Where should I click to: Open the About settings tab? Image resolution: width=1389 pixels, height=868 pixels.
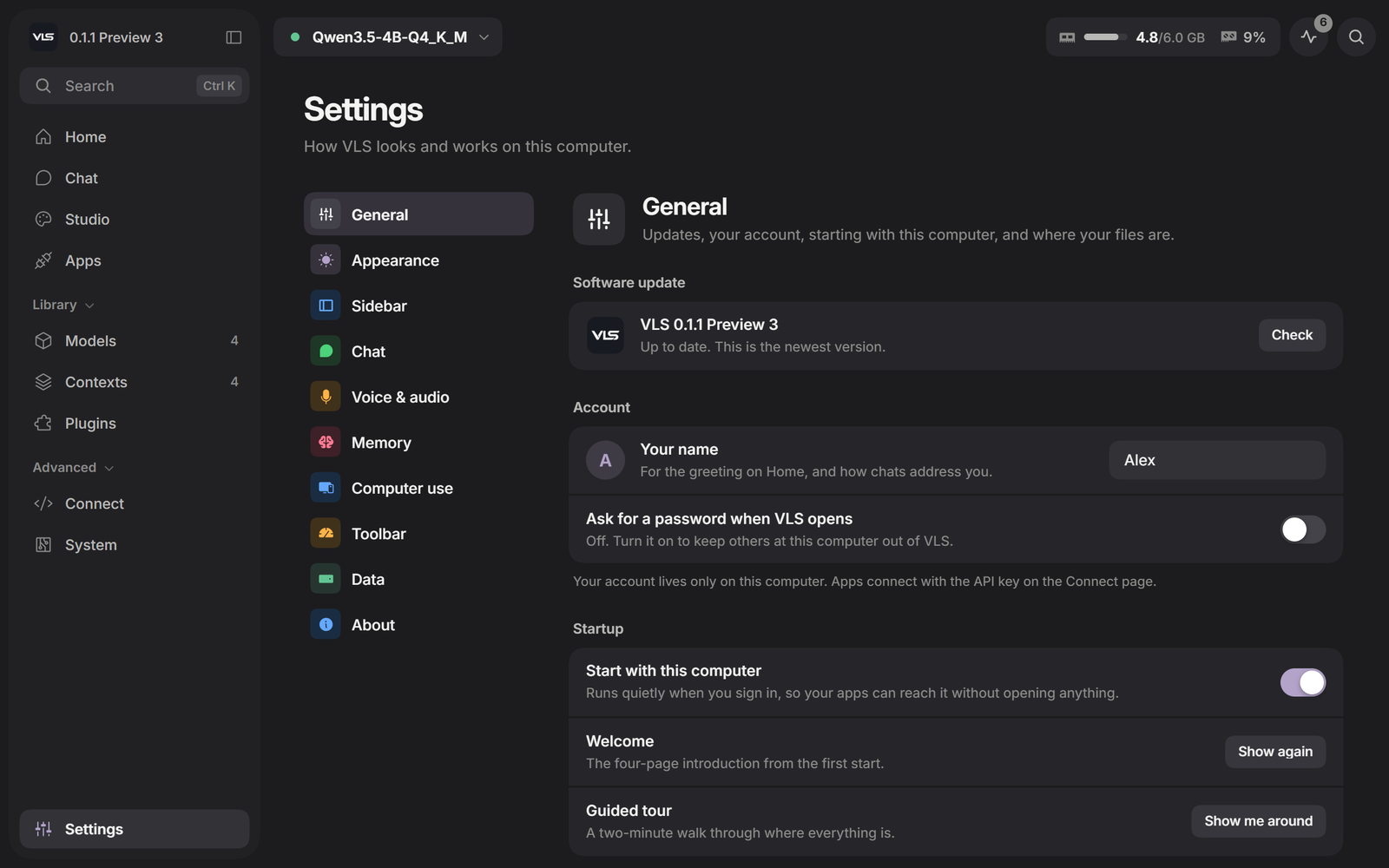(418, 625)
